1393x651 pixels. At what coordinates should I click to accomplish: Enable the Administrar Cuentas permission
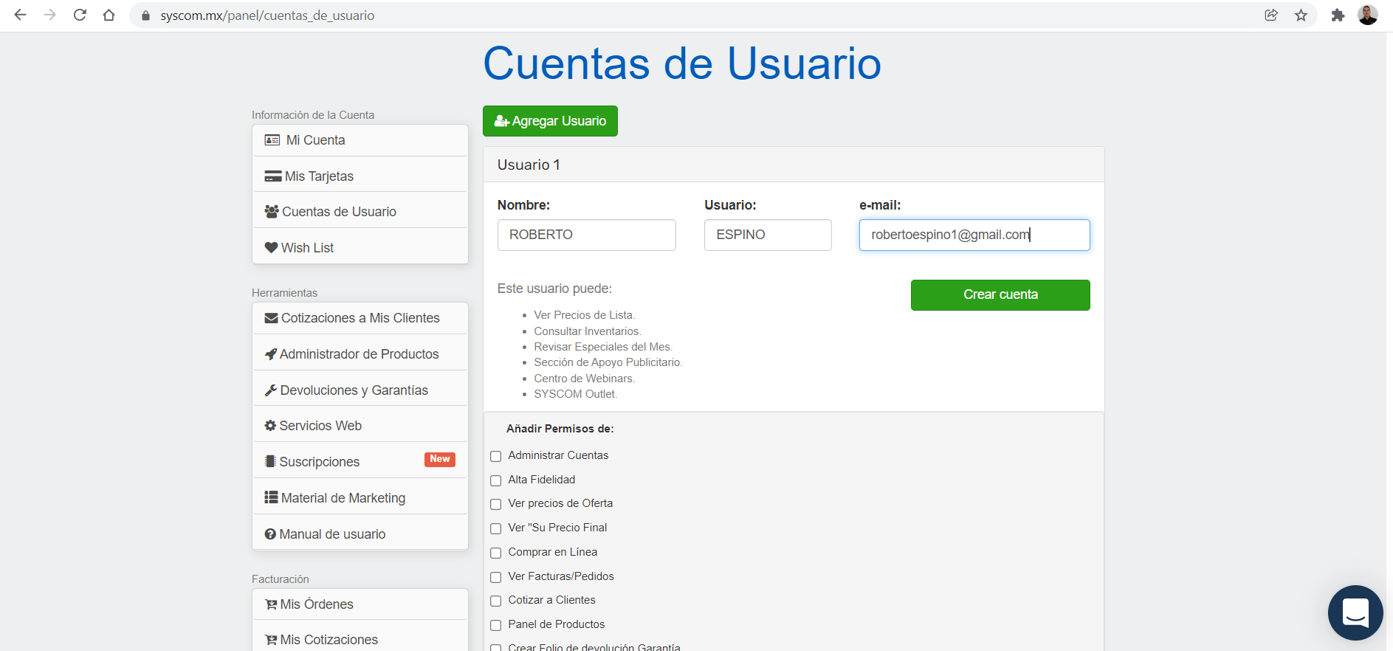pos(496,456)
